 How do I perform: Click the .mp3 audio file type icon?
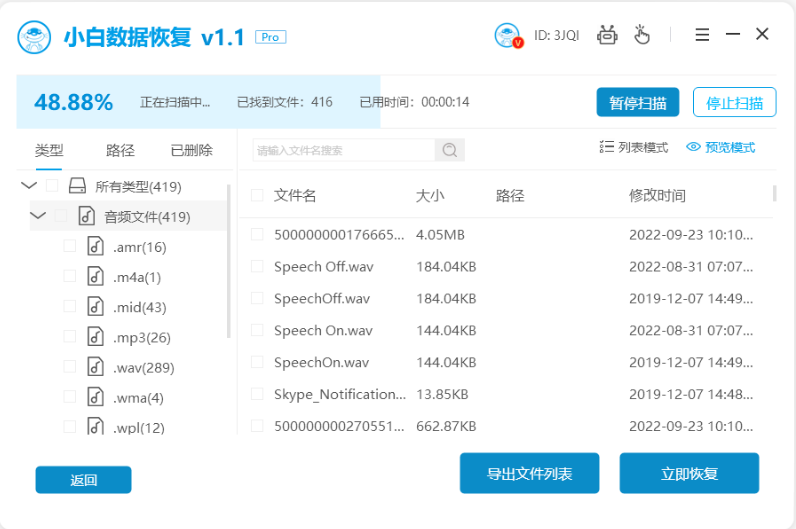point(95,336)
